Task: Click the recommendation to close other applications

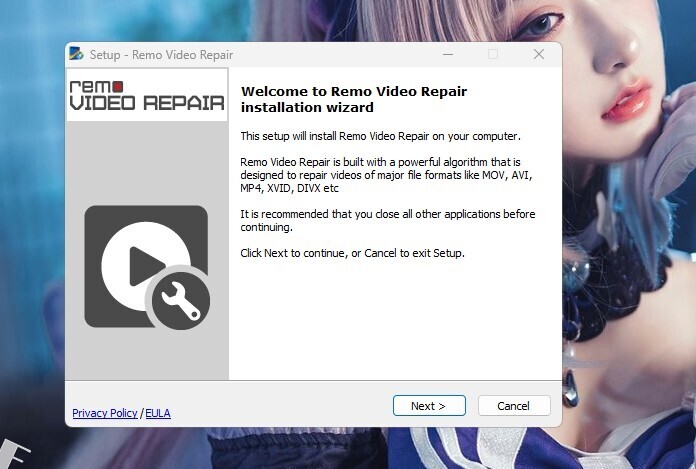Action: pos(387,221)
